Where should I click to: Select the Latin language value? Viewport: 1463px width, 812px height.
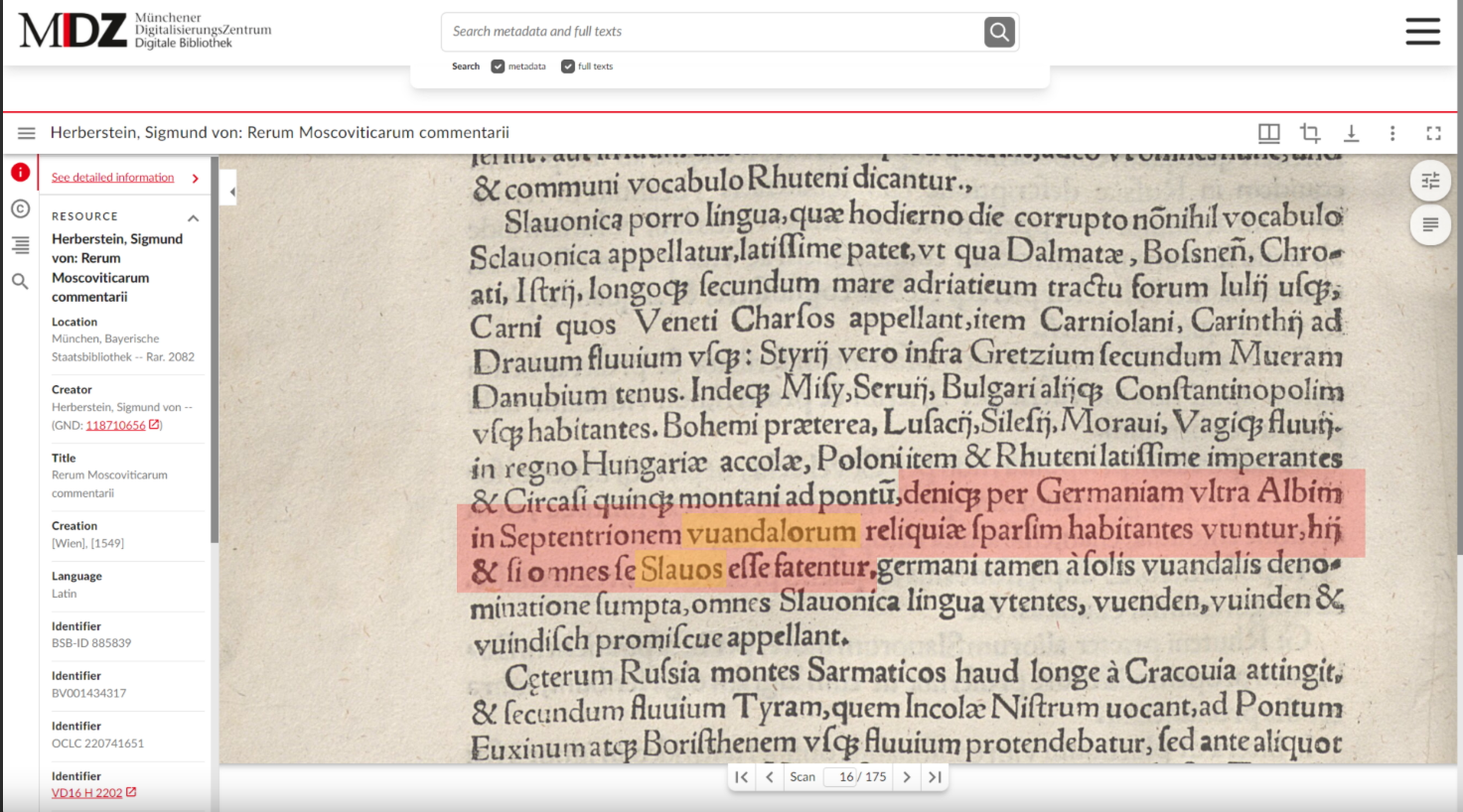click(64, 594)
